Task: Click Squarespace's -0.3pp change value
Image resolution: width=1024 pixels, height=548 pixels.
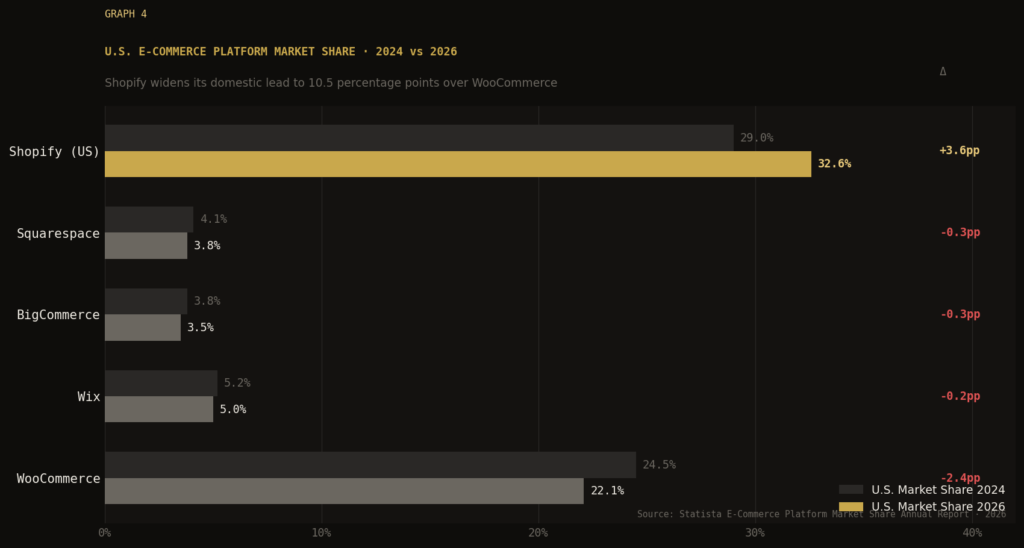Action: click(x=960, y=233)
